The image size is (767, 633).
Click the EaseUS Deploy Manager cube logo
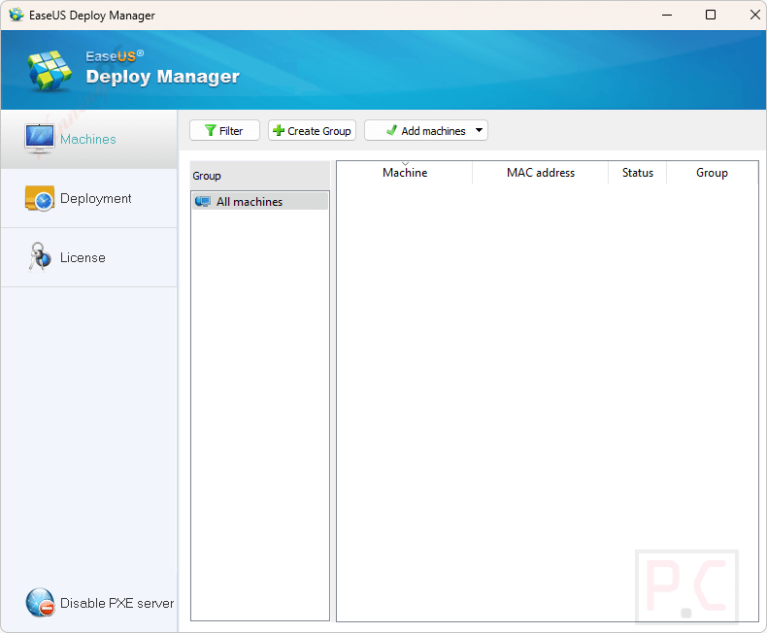pyautogui.click(x=49, y=71)
